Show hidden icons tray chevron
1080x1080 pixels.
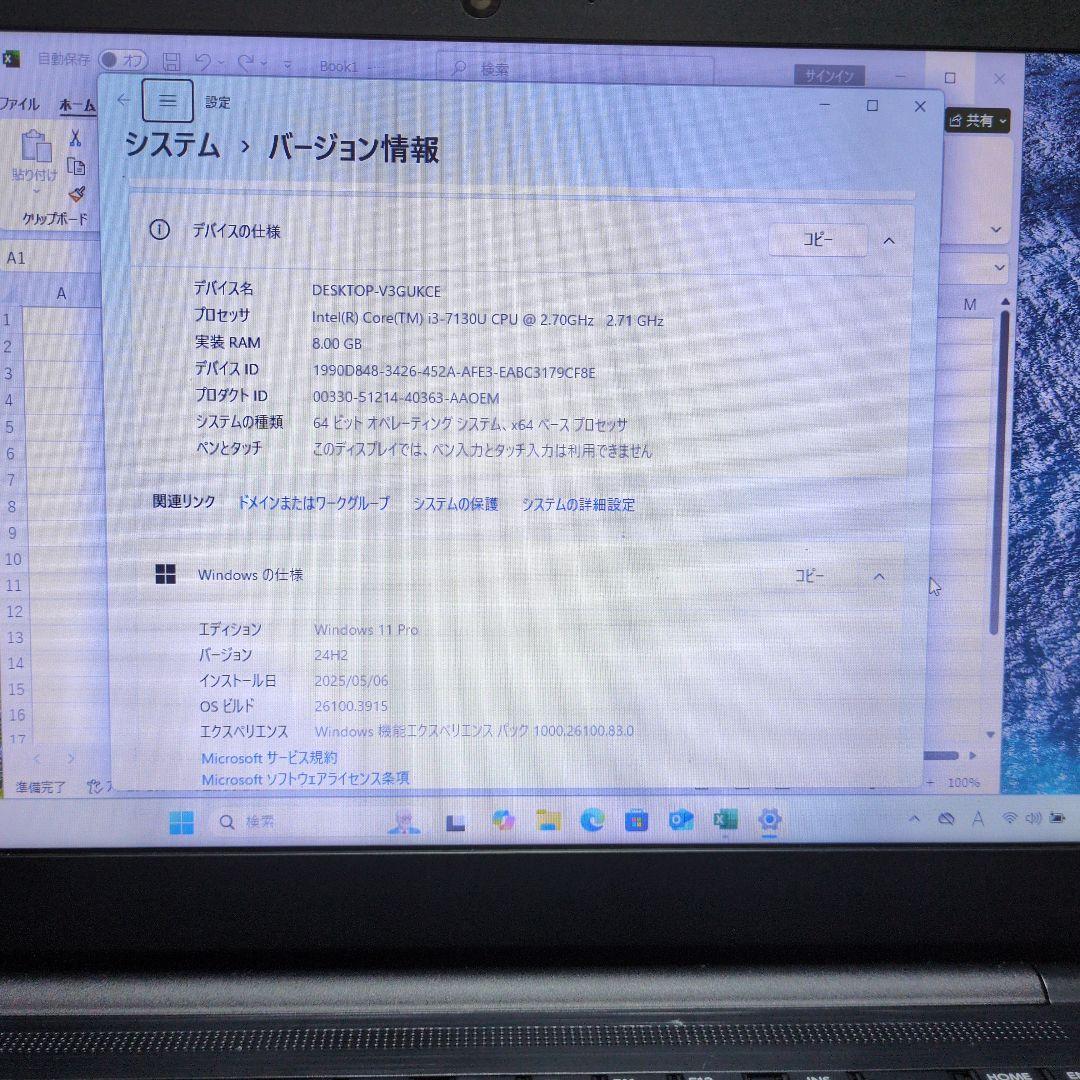914,819
